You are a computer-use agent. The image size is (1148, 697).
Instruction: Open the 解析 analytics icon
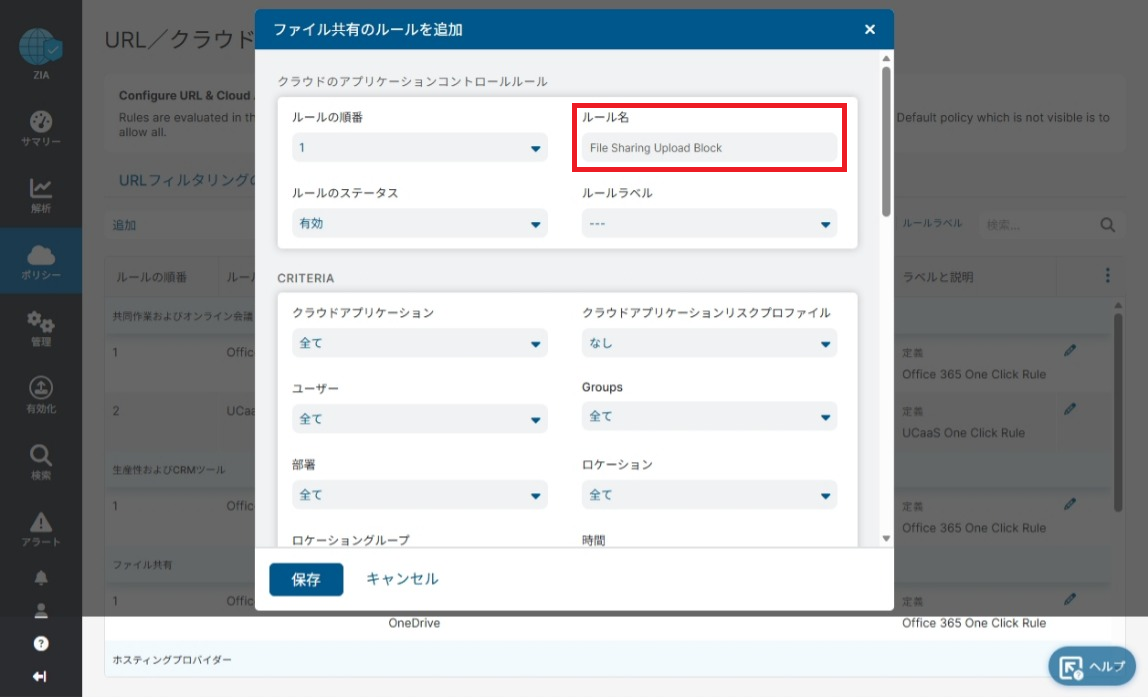[41, 188]
